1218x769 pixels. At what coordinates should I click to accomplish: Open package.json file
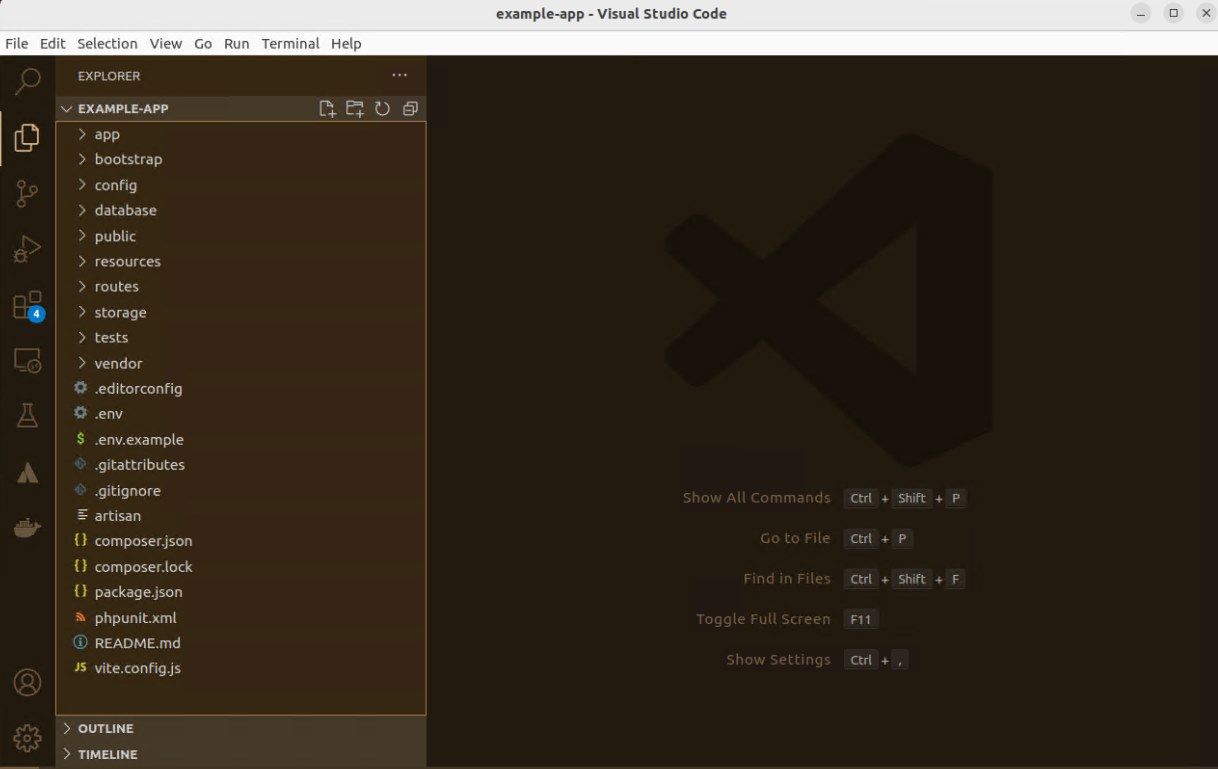tap(241, 591)
